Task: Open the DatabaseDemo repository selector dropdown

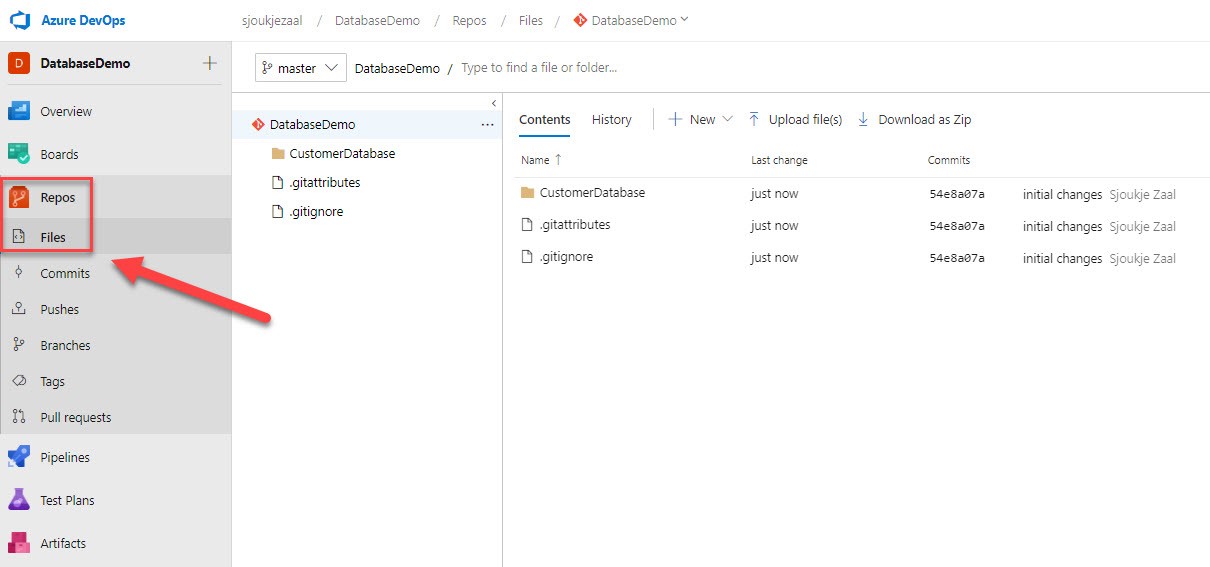Action: 631,20
